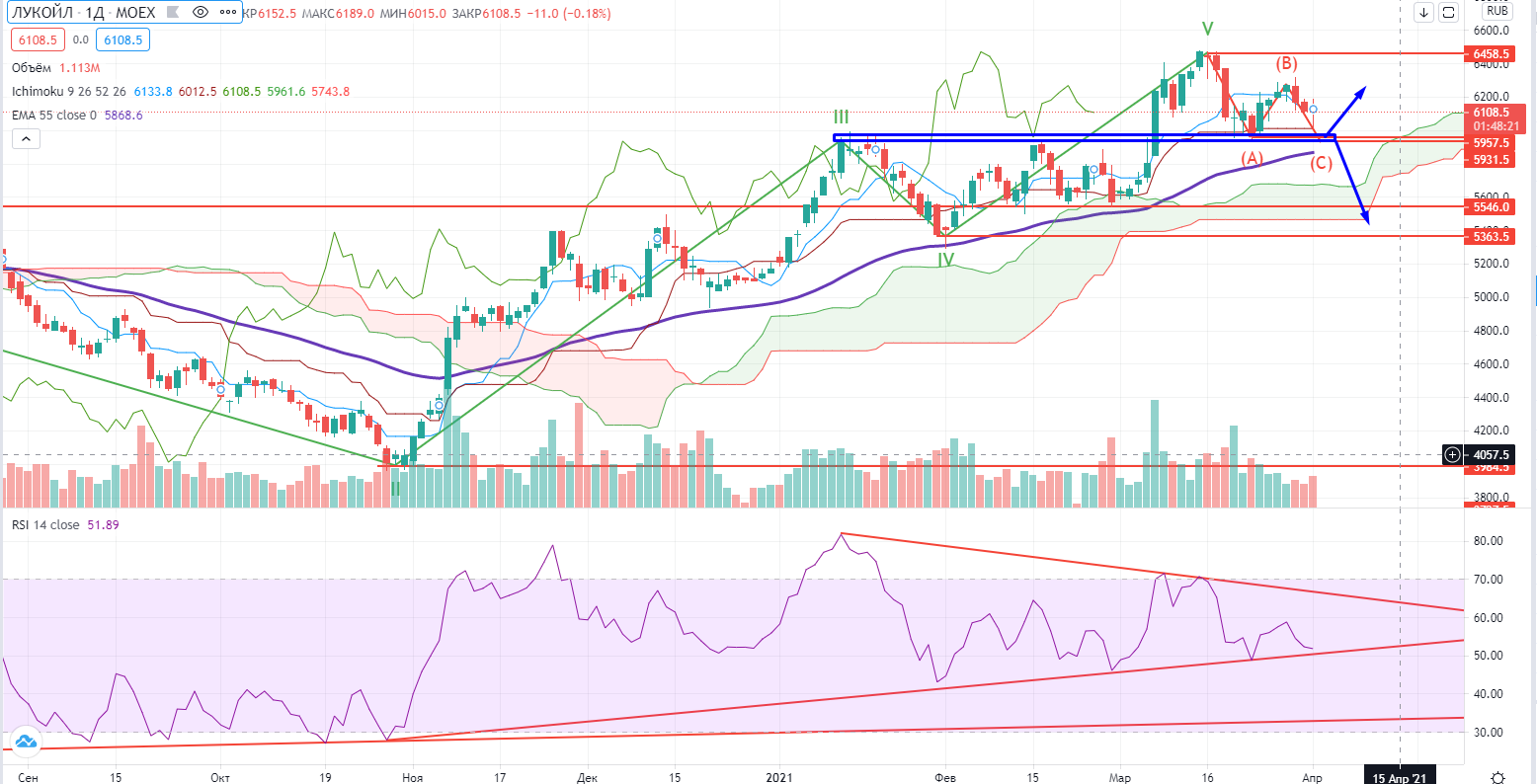
Task: Click the 15 Апр 21 date marker on the time axis
Action: [x=1399, y=777]
